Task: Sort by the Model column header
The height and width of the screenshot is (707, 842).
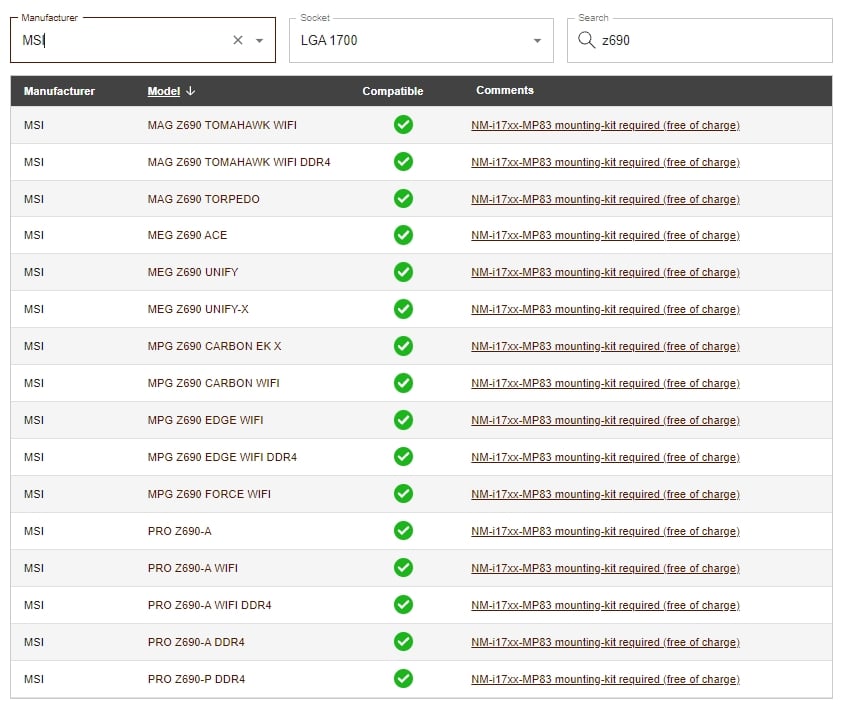Action: coord(163,91)
